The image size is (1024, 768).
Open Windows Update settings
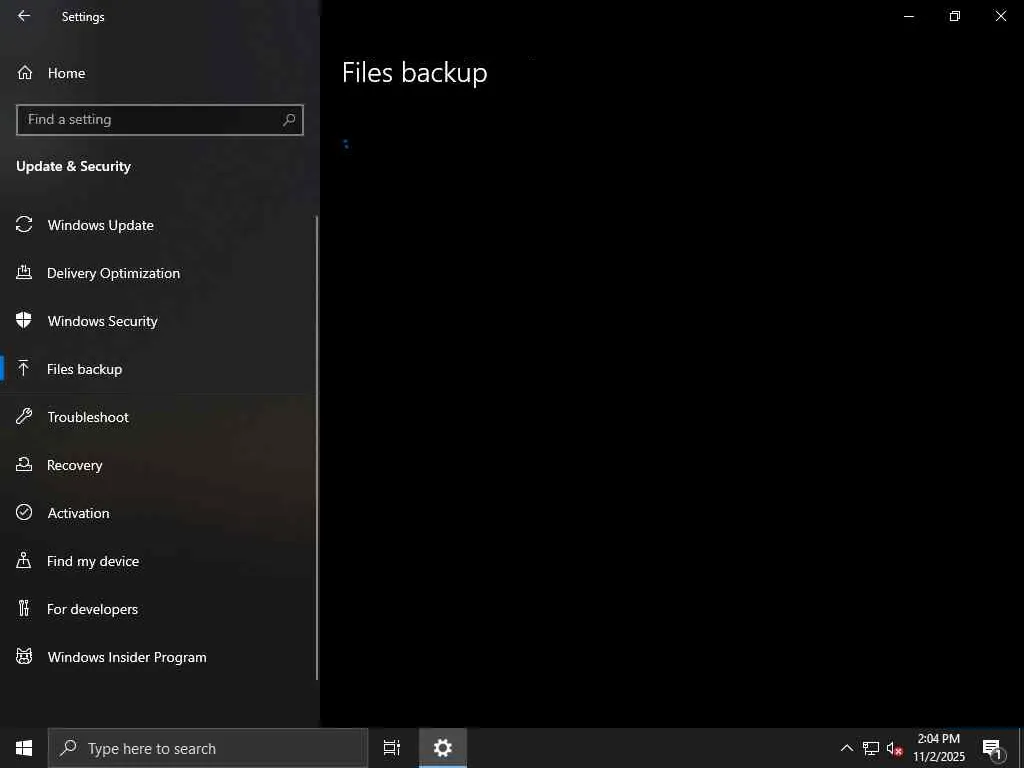pyautogui.click(x=158, y=225)
